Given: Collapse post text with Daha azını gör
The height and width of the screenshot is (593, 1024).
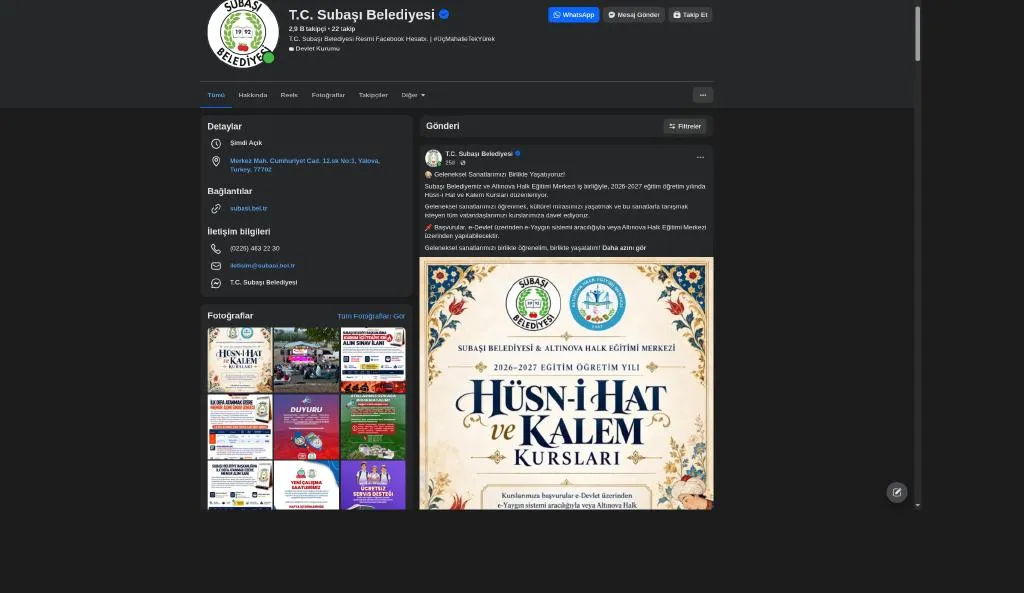Looking at the screenshot, I should point(624,248).
